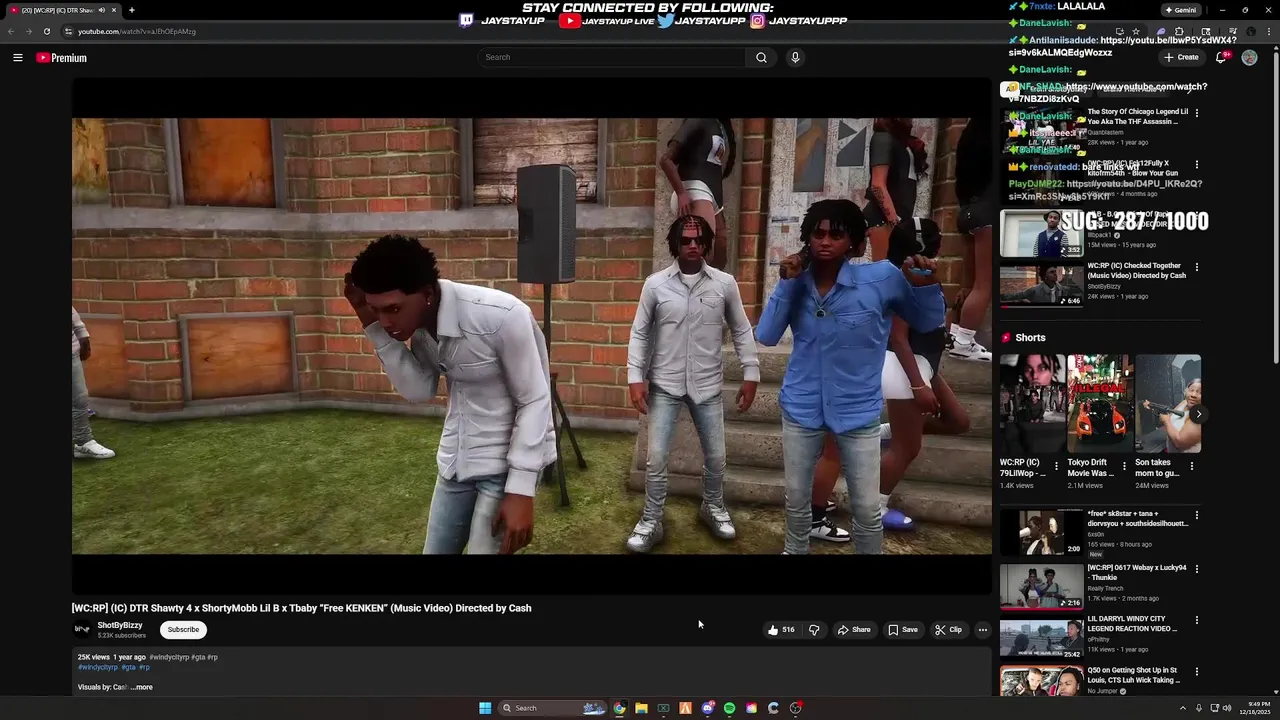Open the account avatar menu
This screenshot has width=1280, height=720.
[1249, 57]
